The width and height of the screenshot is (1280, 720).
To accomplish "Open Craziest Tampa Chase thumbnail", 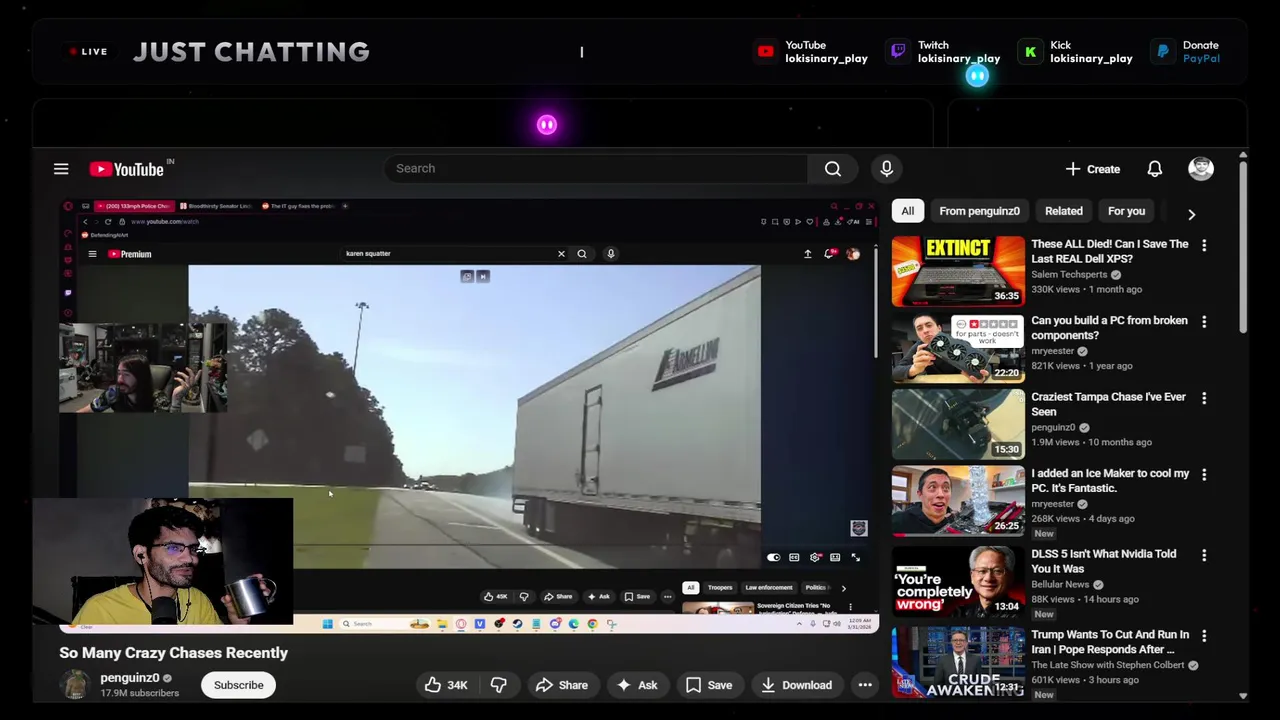I will click(x=958, y=424).
